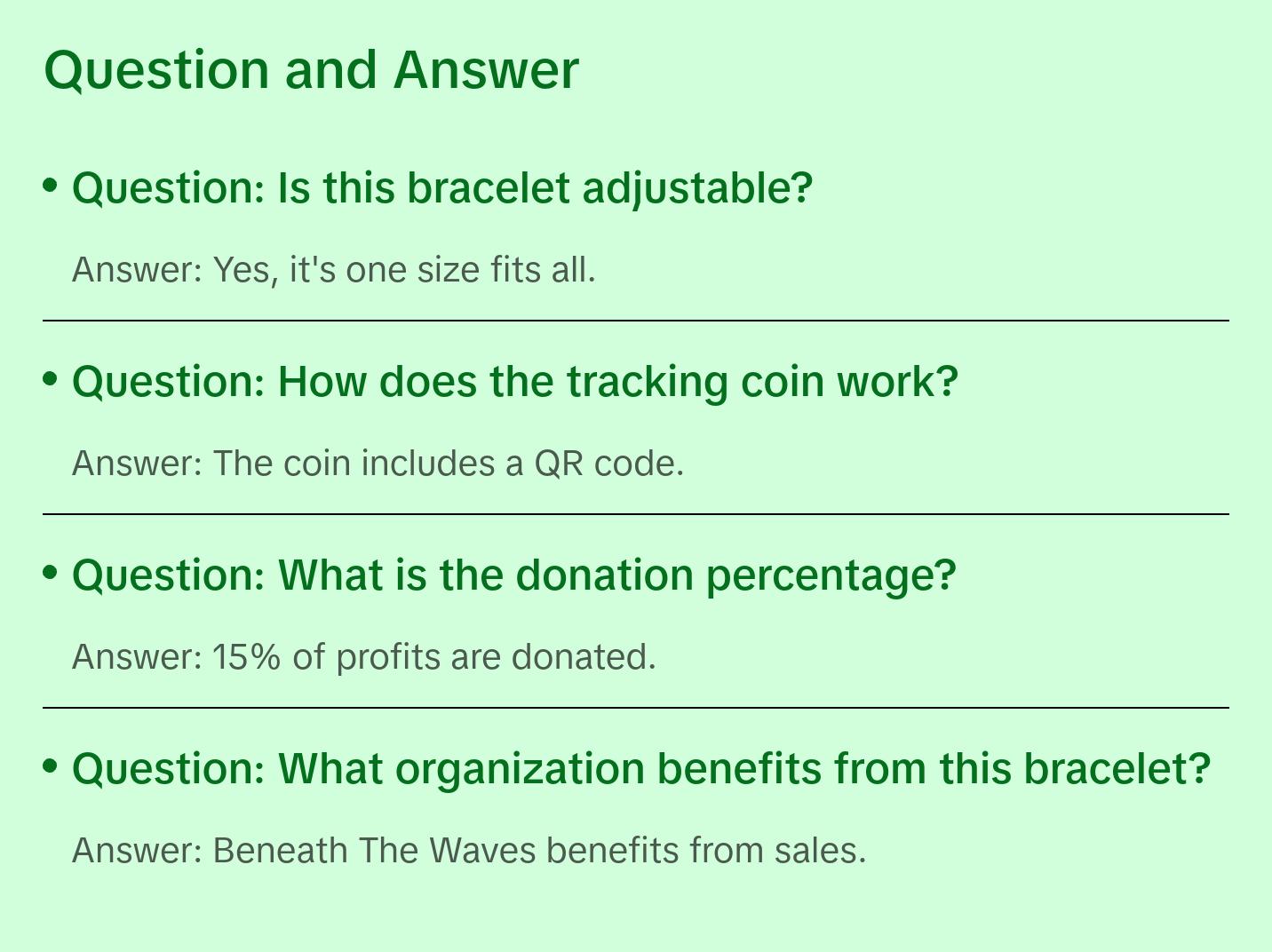
Task: Click the words "Beneath The Waves" in the last answer
Action: [374, 851]
